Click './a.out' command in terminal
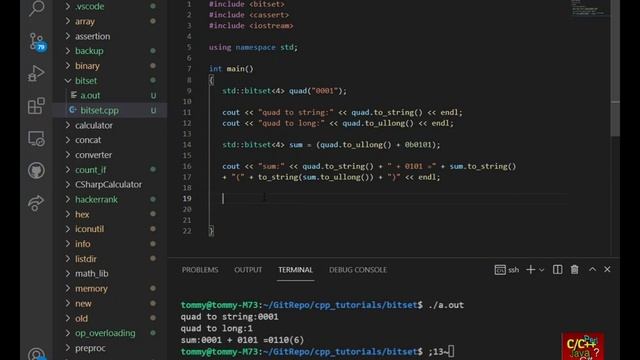Image resolution: width=640 pixels, height=360 pixels. [446, 305]
